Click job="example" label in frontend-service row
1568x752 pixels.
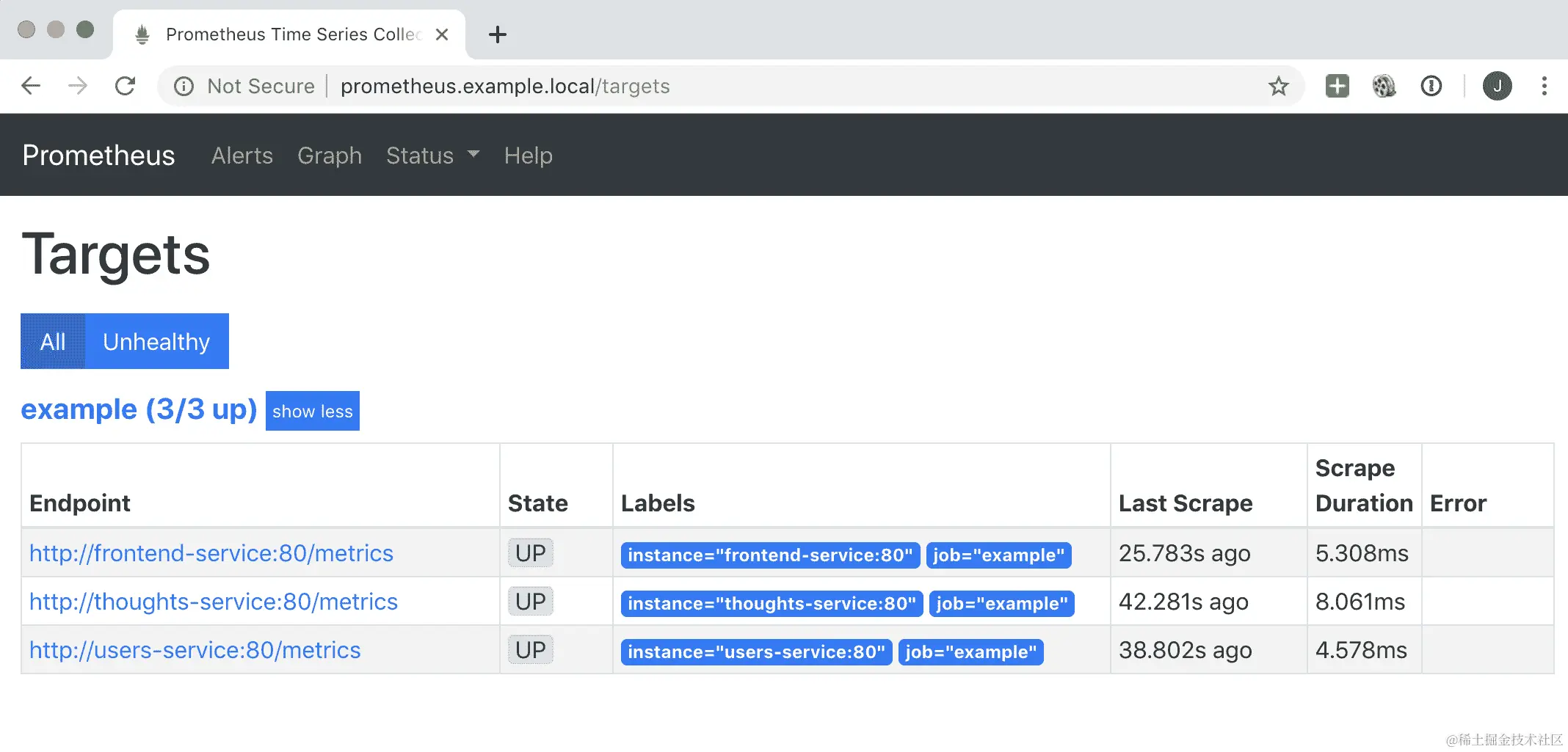tap(998, 555)
